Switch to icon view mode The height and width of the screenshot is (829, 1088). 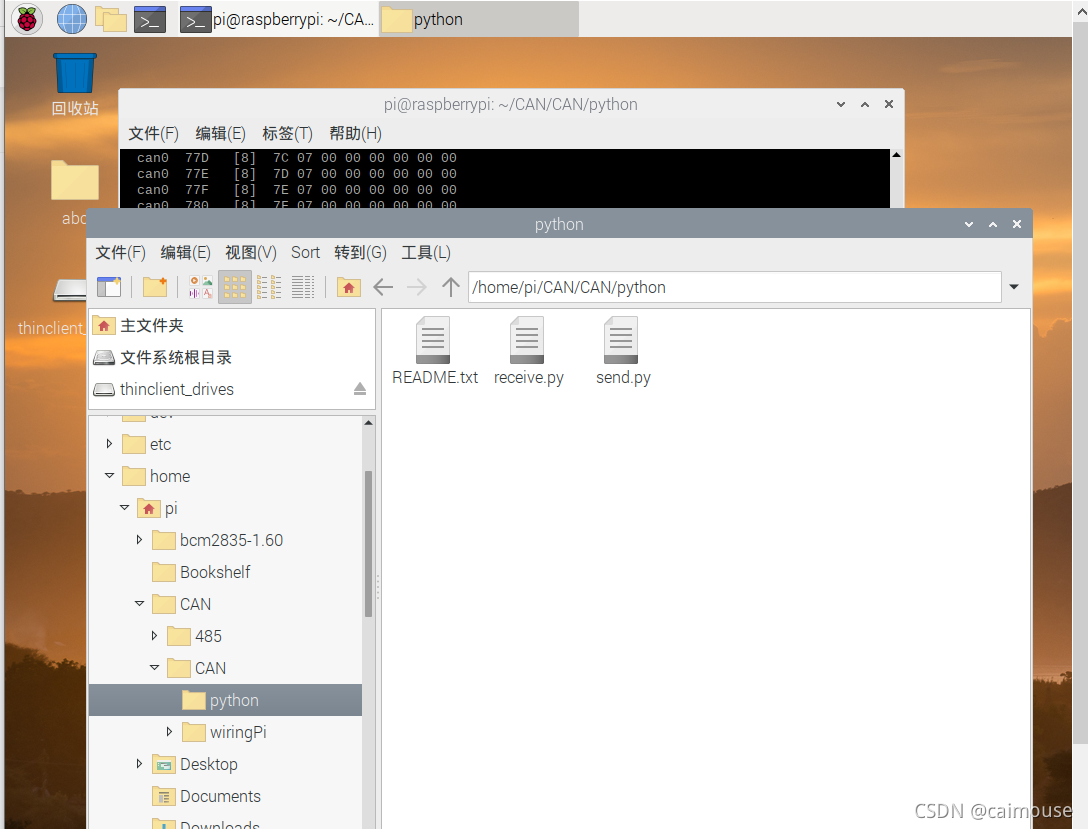point(235,287)
